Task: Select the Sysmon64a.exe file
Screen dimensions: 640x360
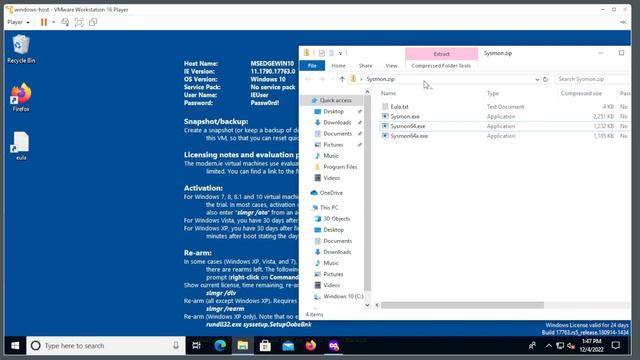Action: [x=409, y=136]
